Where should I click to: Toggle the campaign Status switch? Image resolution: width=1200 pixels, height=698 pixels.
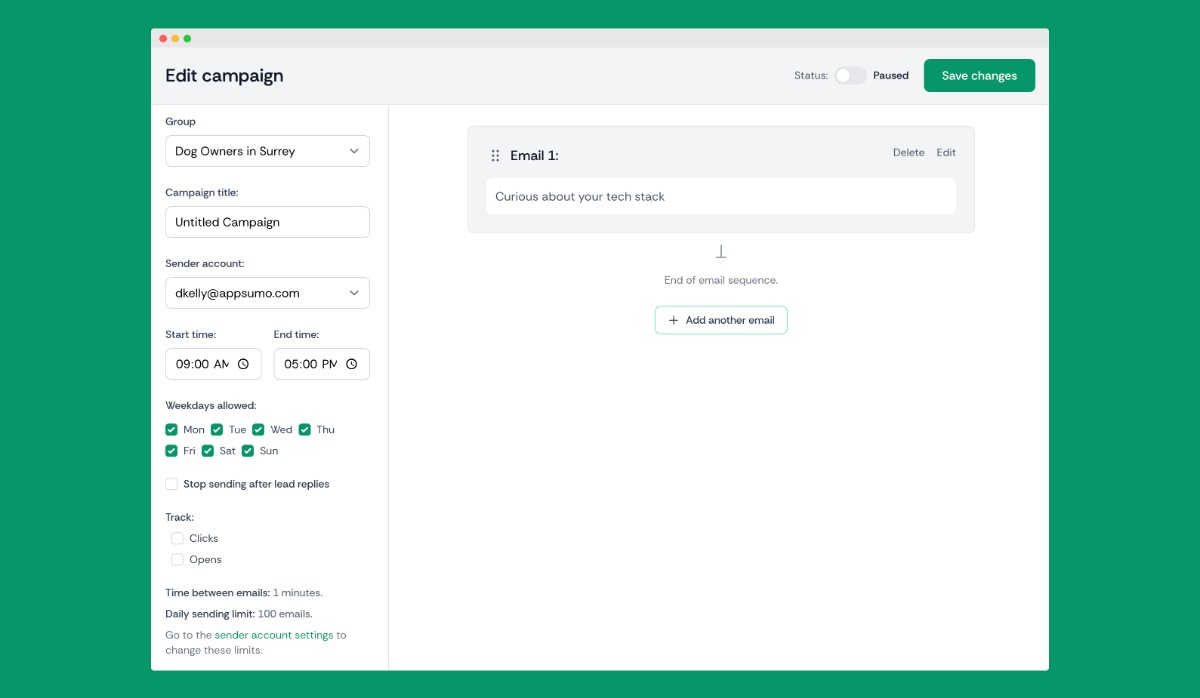click(x=851, y=75)
